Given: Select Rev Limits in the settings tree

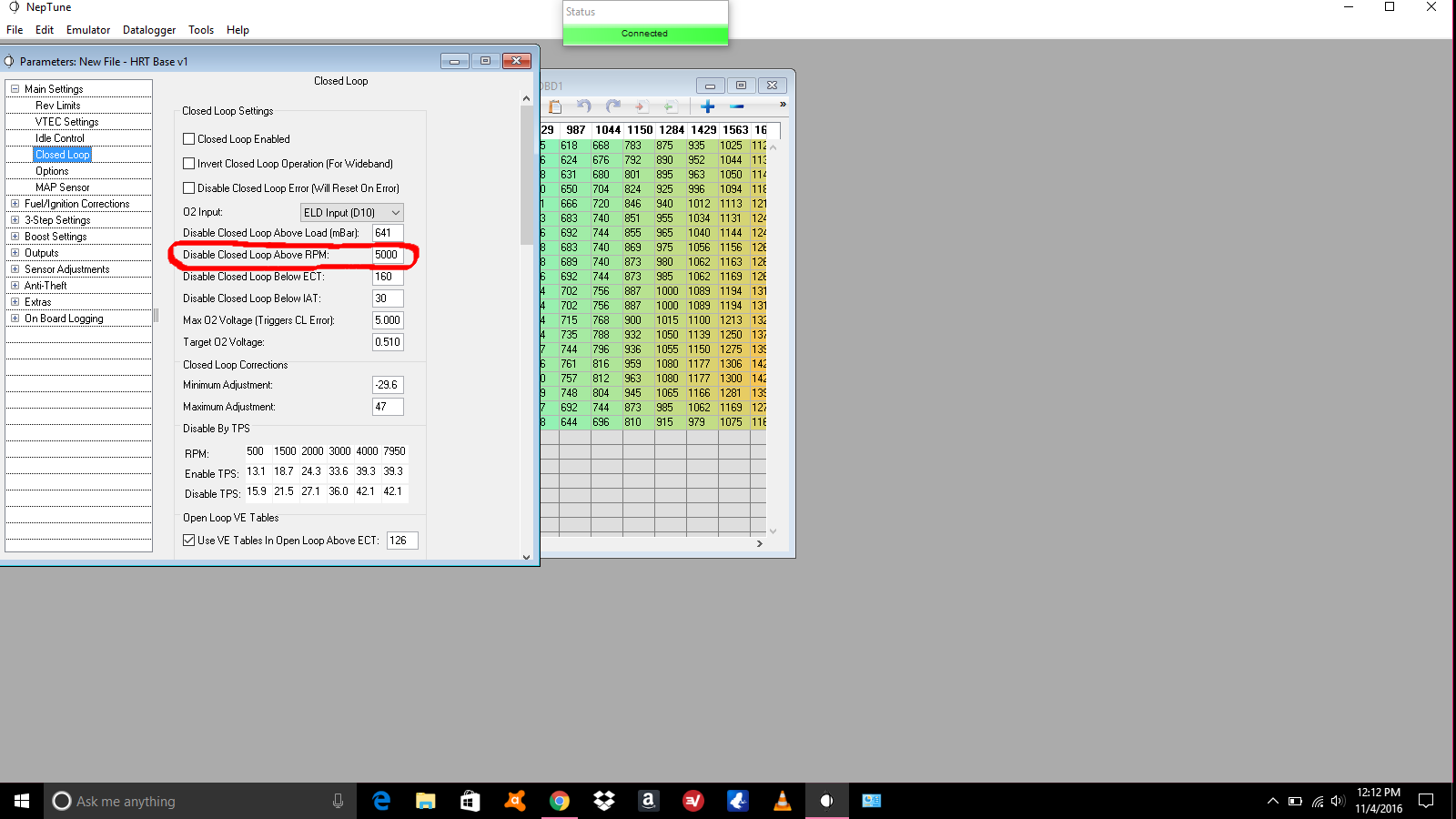Looking at the screenshot, I should 57,106.
